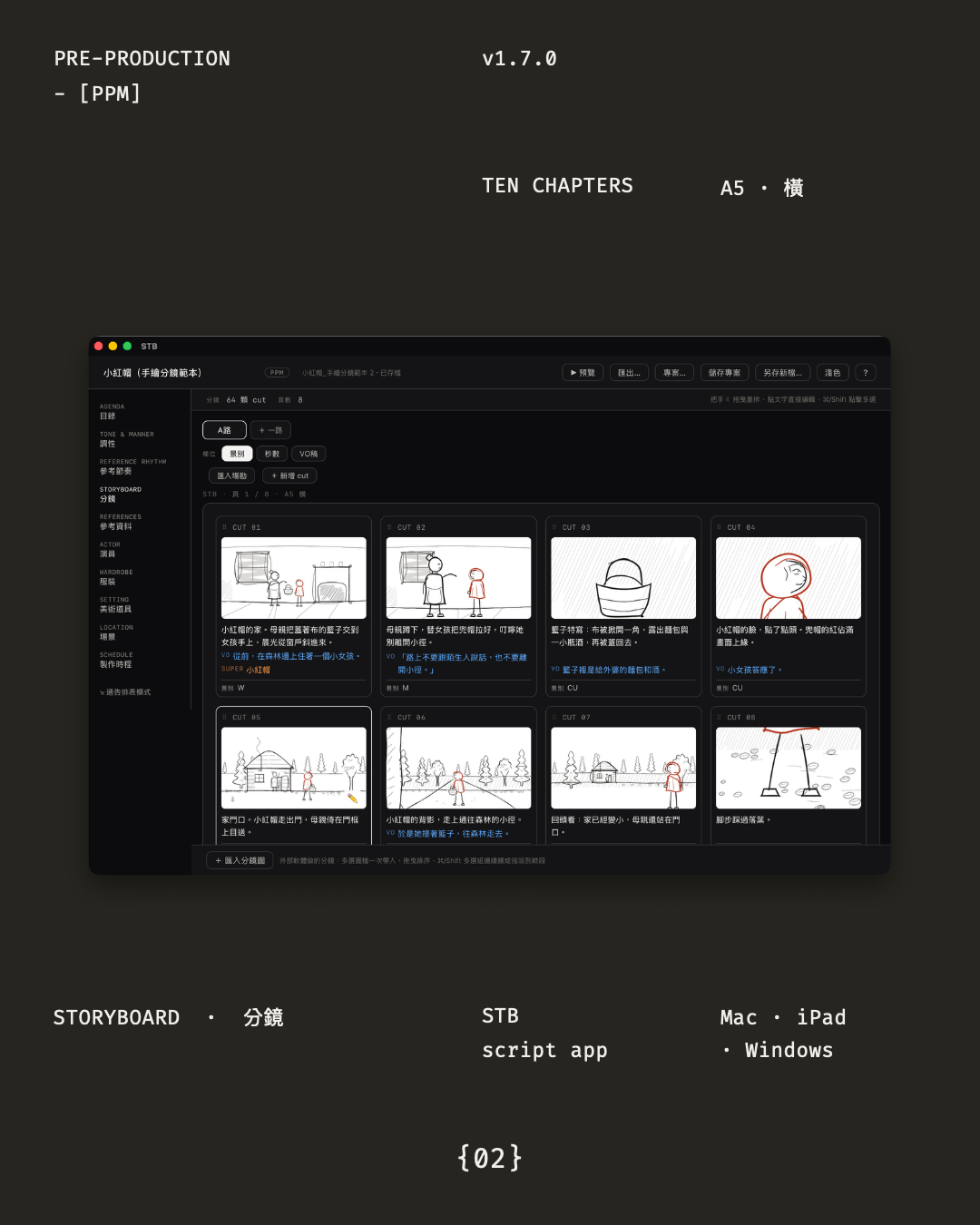Add a new route with + 一路
The width and height of the screenshot is (980, 1225).
coord(270,430)
